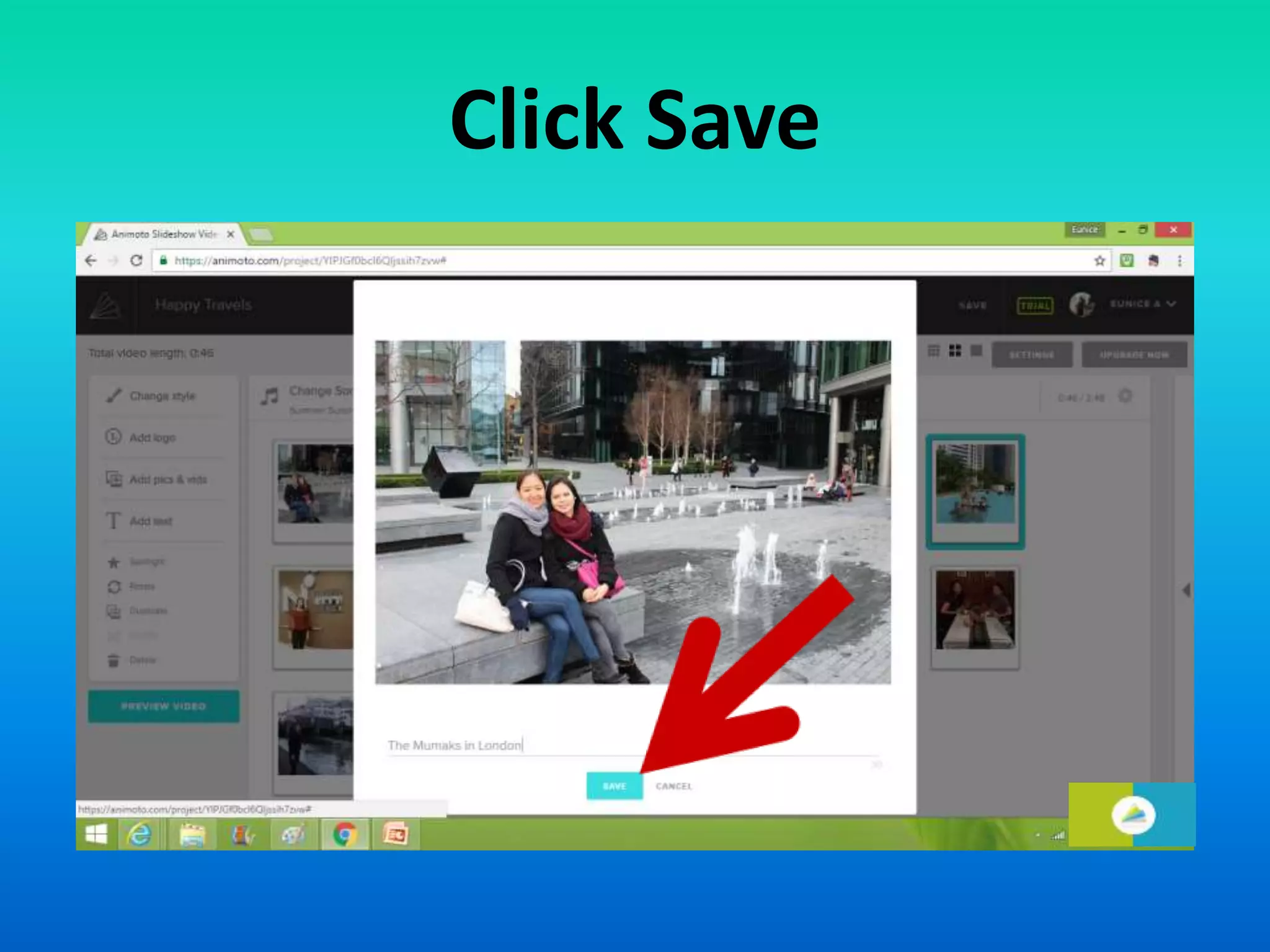The height and width of the screenshot is (952, 1270).
Task: Click the Duplicate icon in the sidebar
Action: (114, 611)
